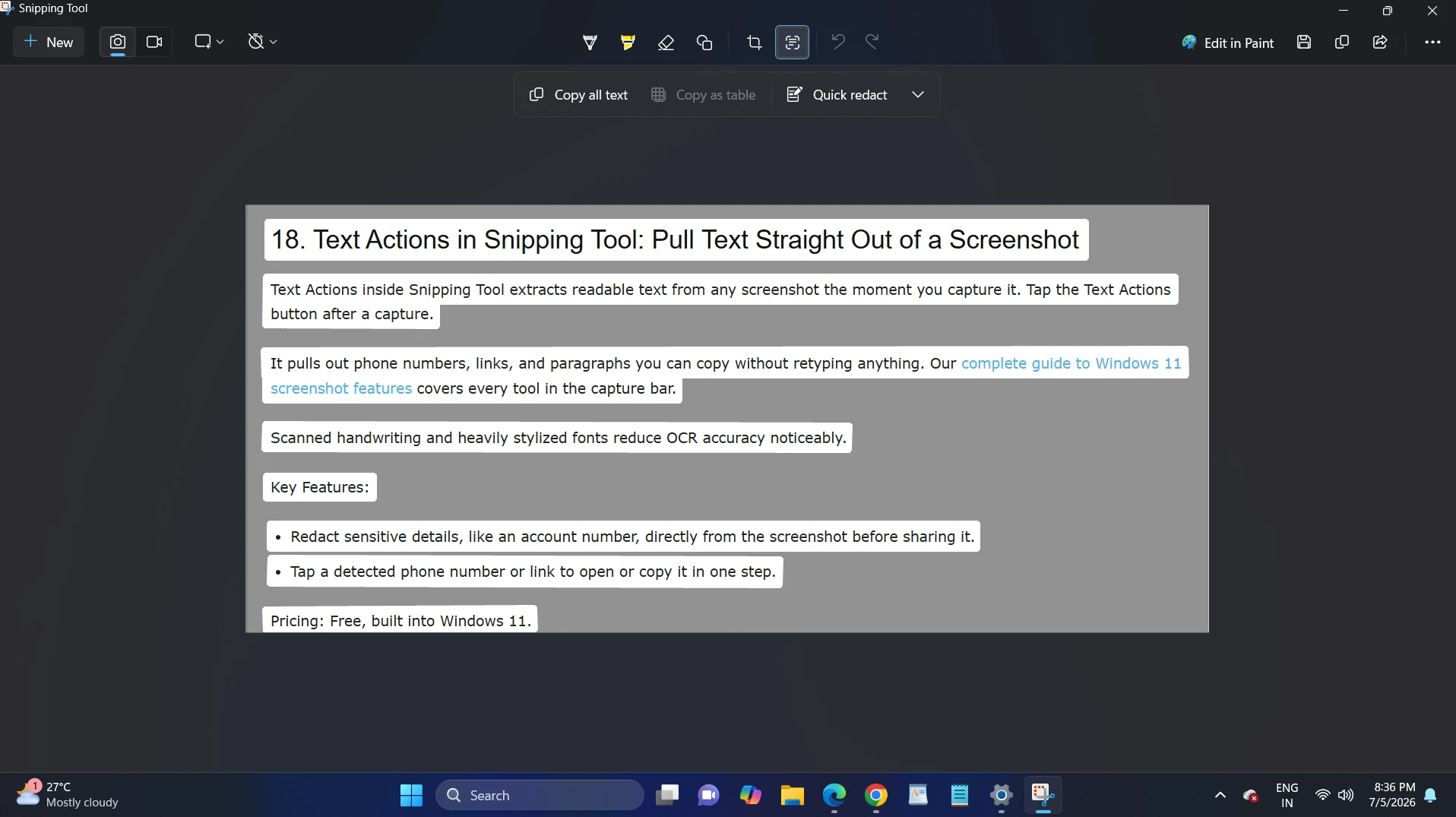Viewport: 1456px width, 817px height.
Task: Select 'Pricing: Free, built into Windows 11.' text
Action: 400,620
